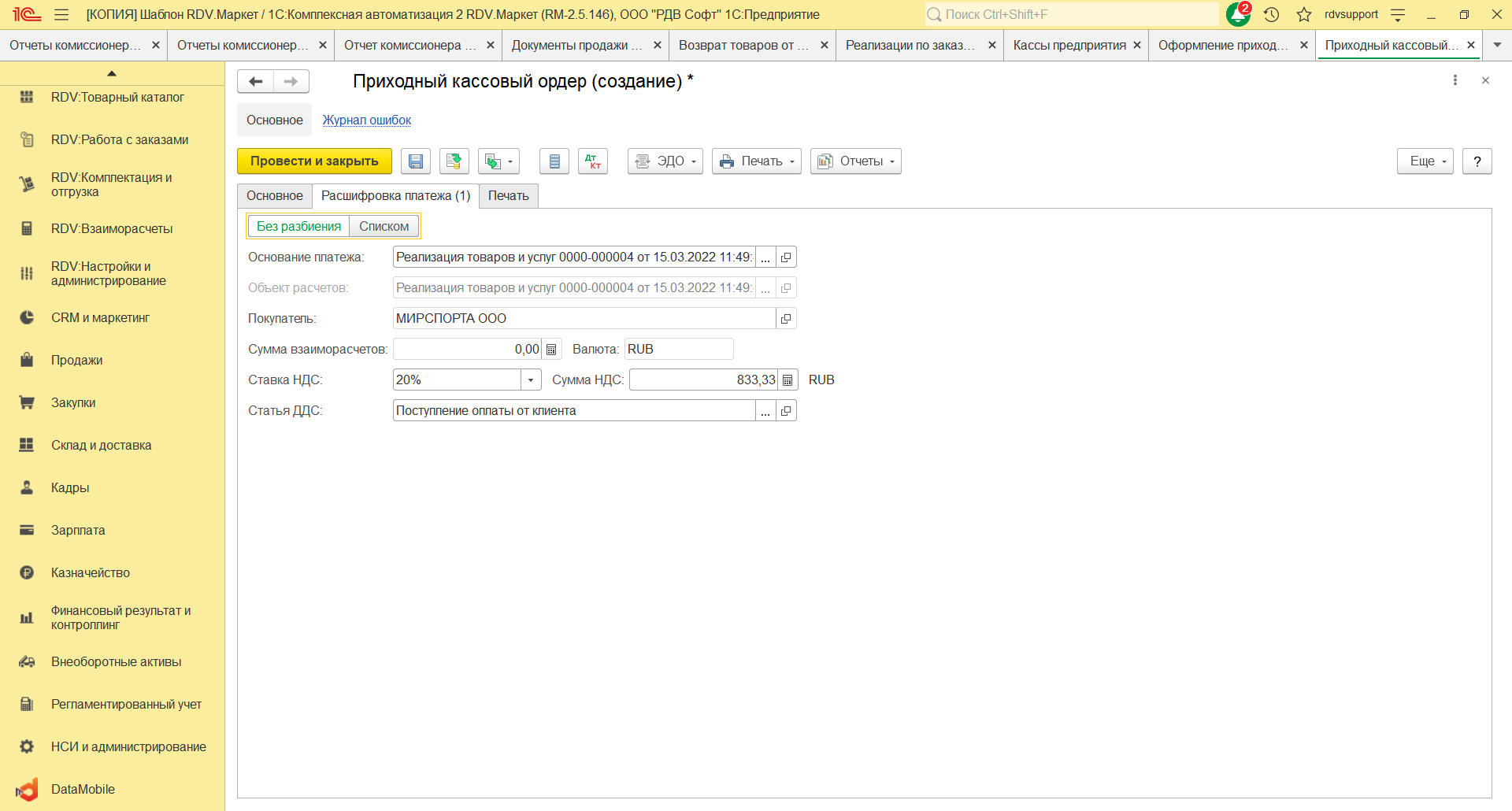Expand Ставка НДС dropdown

click(x=531, y=380)
